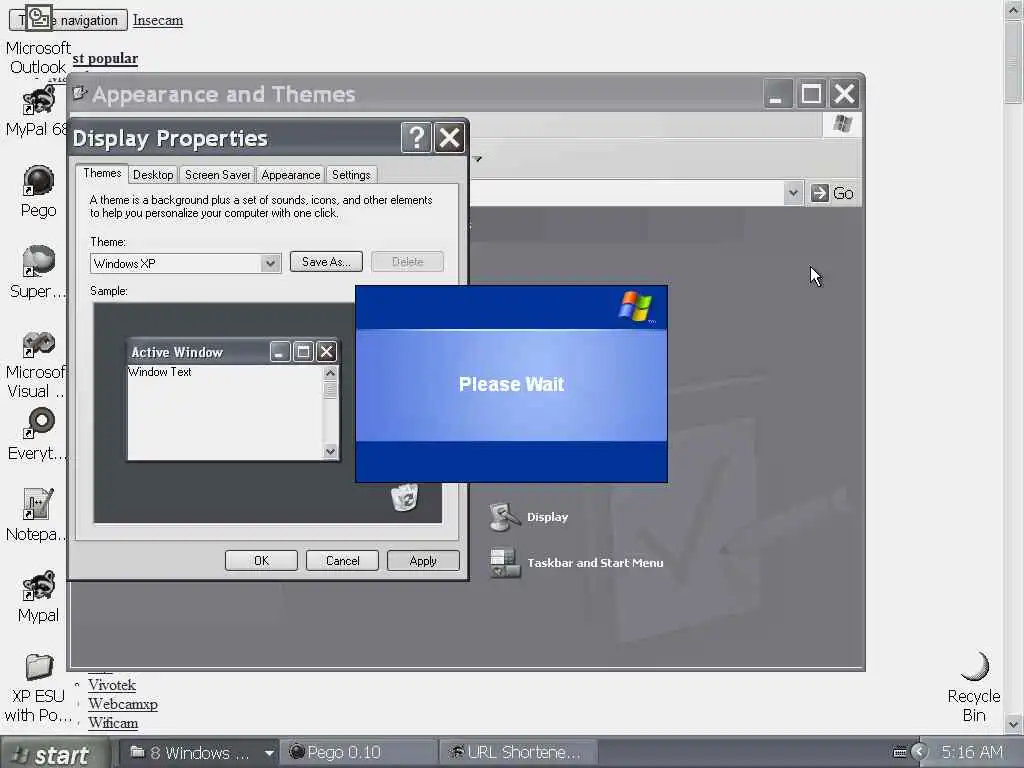Click recycle bin icon in theme sample

(405, 498)
